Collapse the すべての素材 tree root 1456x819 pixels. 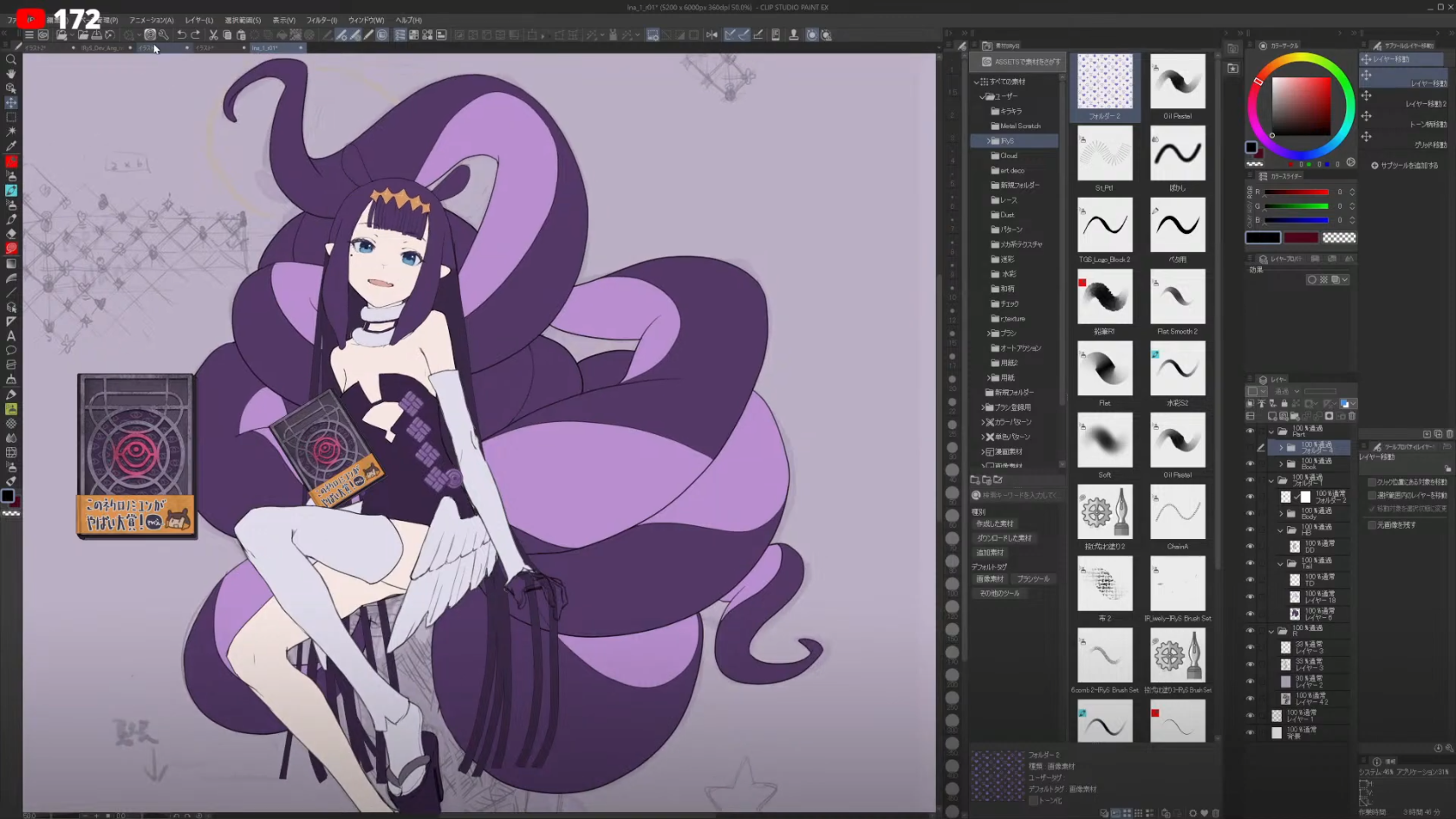point(976,81)
